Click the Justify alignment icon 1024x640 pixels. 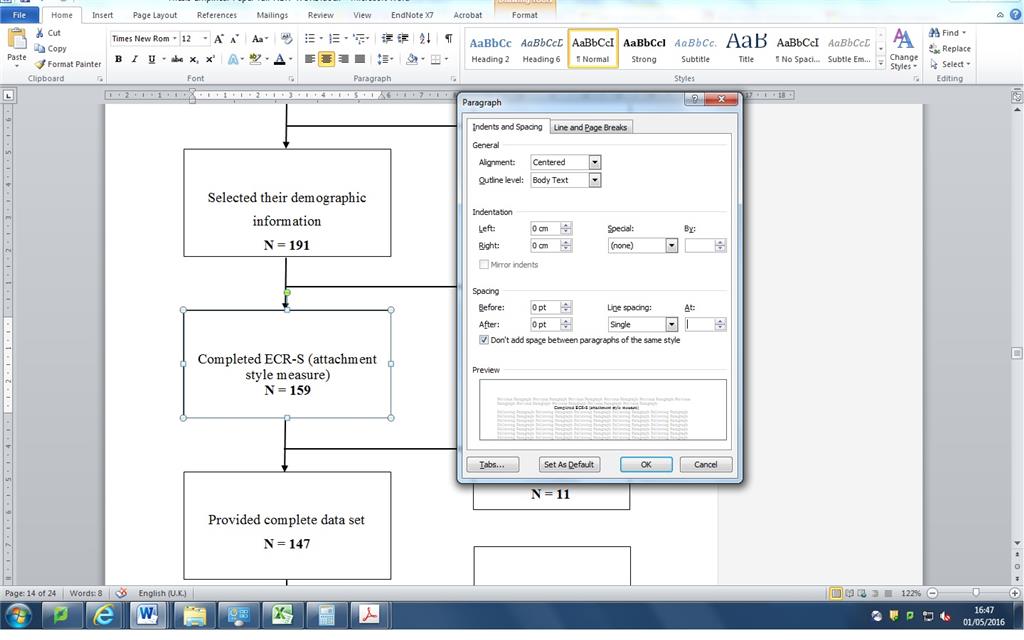[x=359, y=59]
